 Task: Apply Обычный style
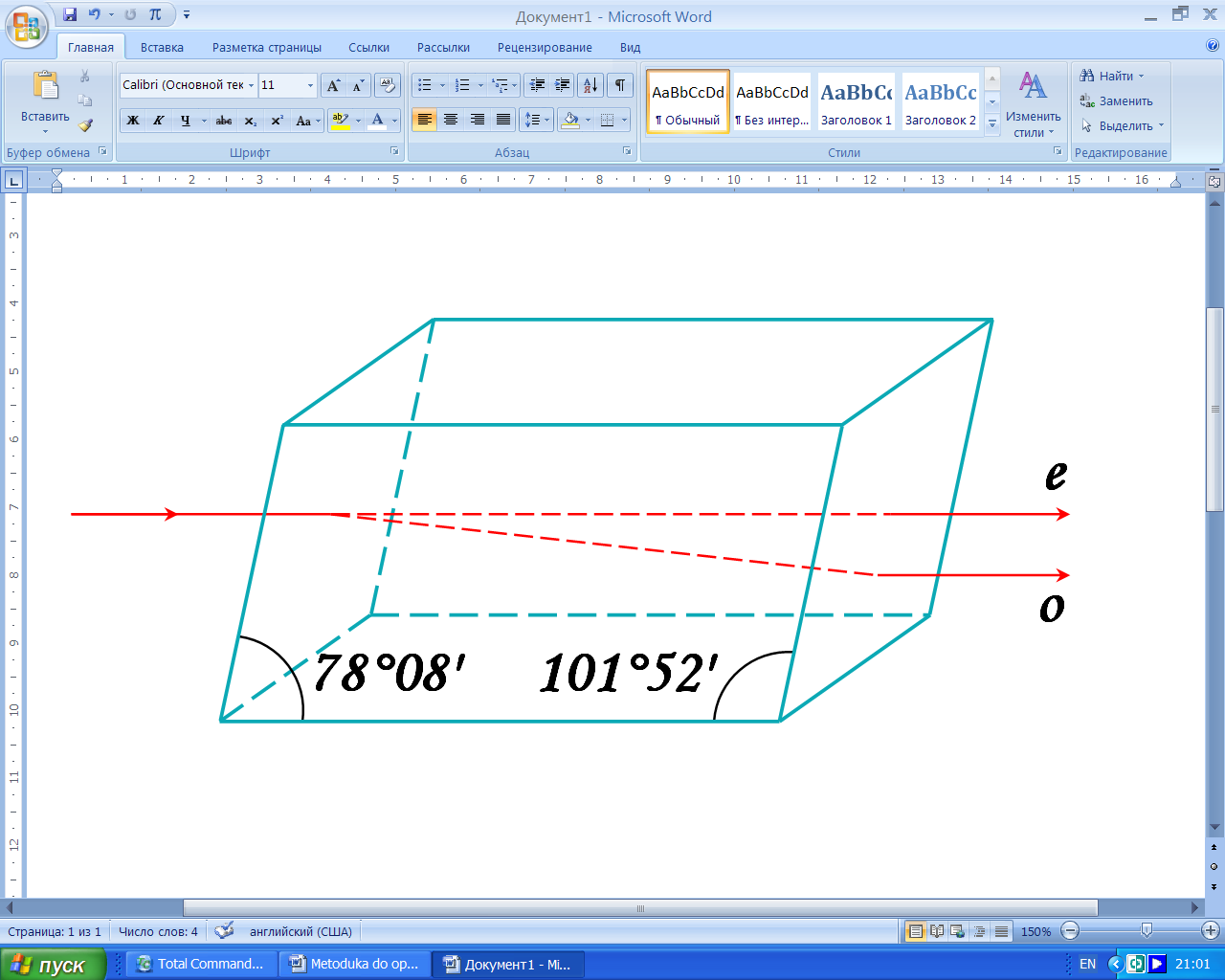coord(688,101)
